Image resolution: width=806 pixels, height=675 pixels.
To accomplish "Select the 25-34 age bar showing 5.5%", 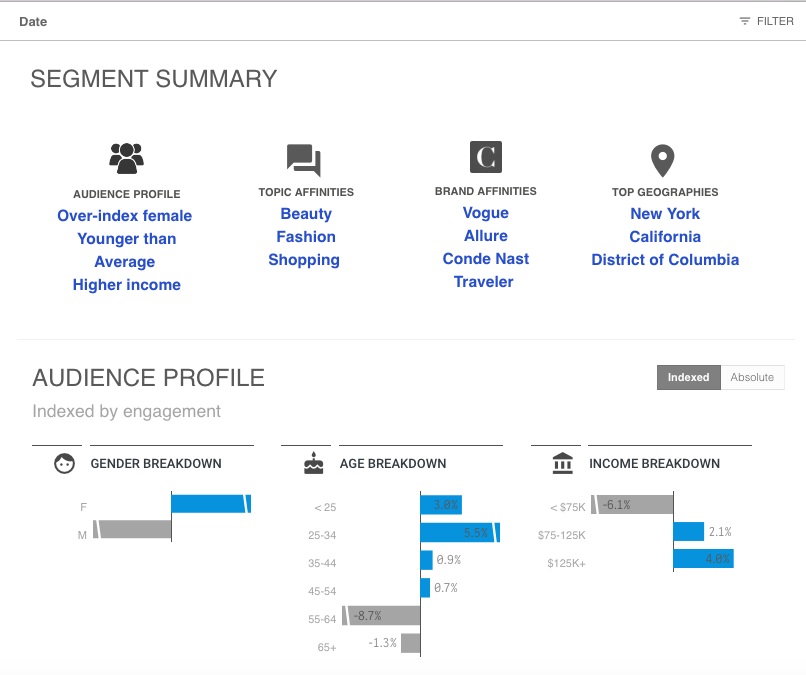I will [x=458, y=533].
